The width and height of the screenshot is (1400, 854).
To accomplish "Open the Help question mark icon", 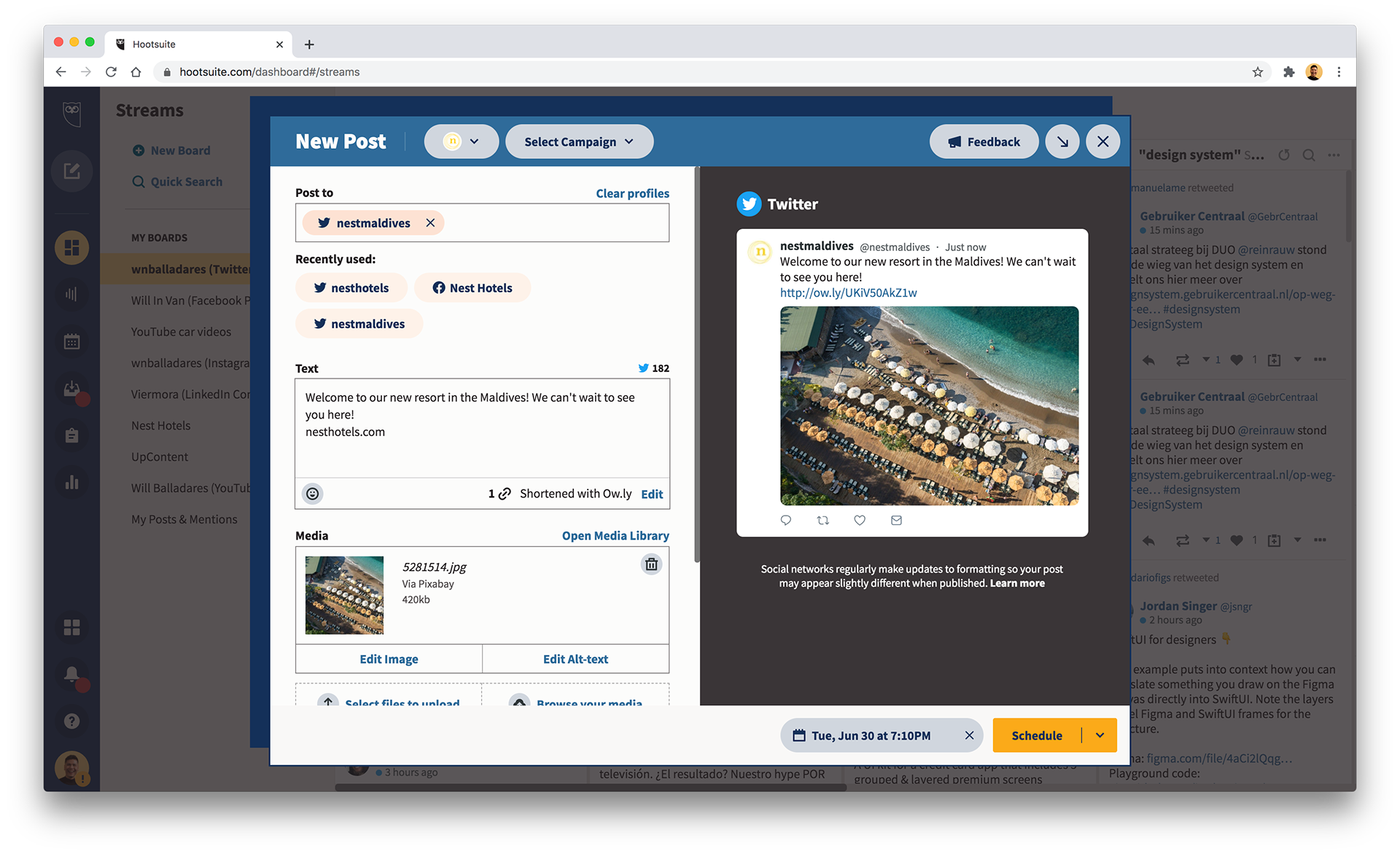I will [71, 721].
